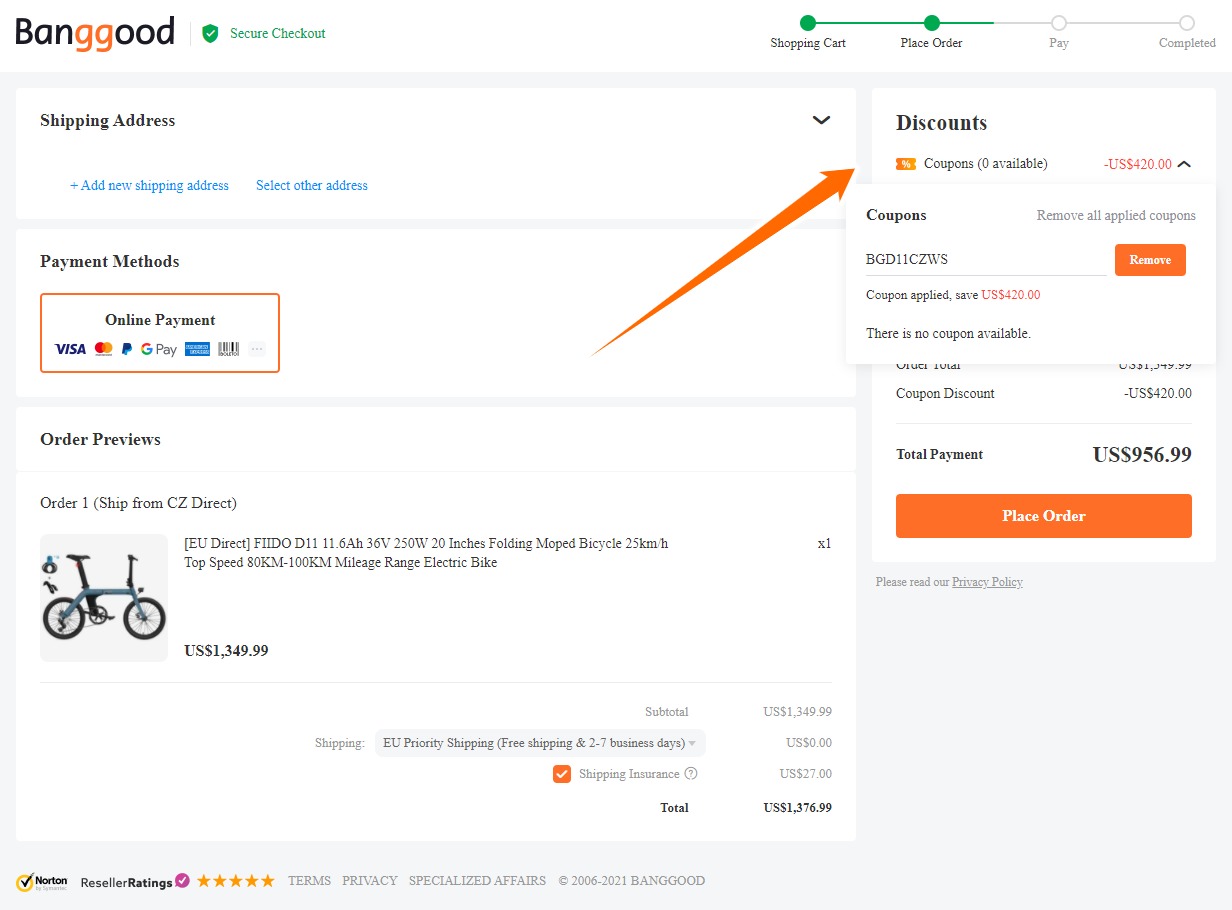The height and width of the screenshot is (910, 1232).
Task: Click the more payment options ellipsis icon
Action: pyautogui.click(x=258, y=349)
